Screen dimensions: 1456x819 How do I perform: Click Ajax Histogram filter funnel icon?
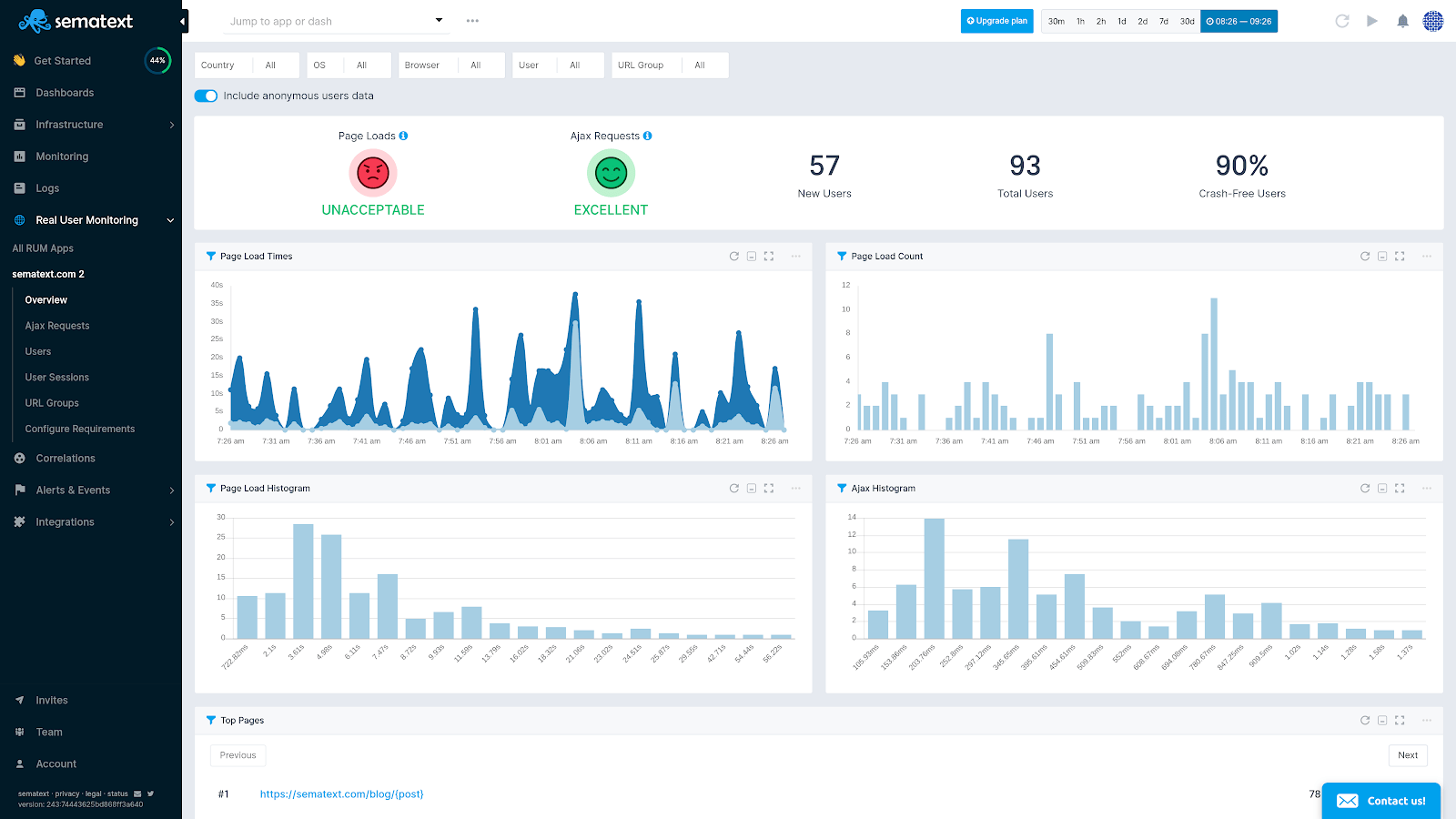coord(842,489)
